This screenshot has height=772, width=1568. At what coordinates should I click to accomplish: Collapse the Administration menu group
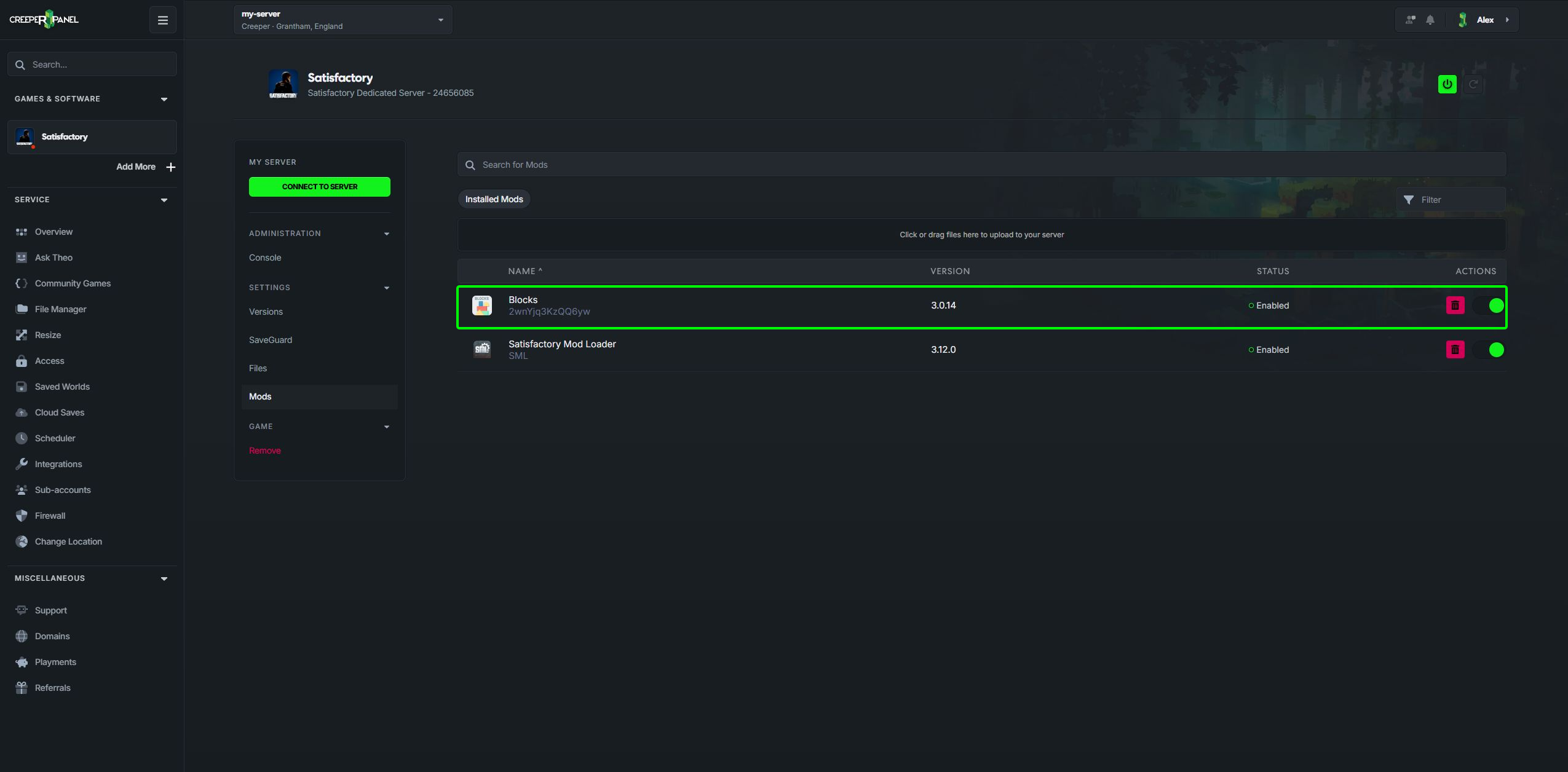tap(387, 234)
